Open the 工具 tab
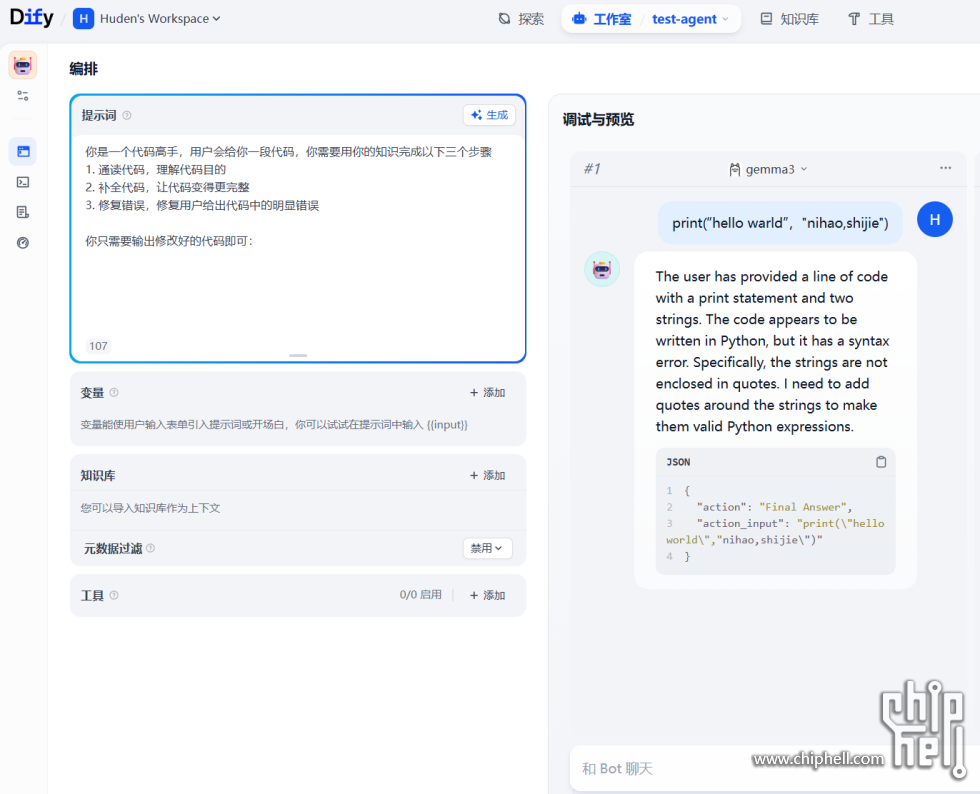The width and height of the screenshot is (980, 794). click(x=870, y=19)
